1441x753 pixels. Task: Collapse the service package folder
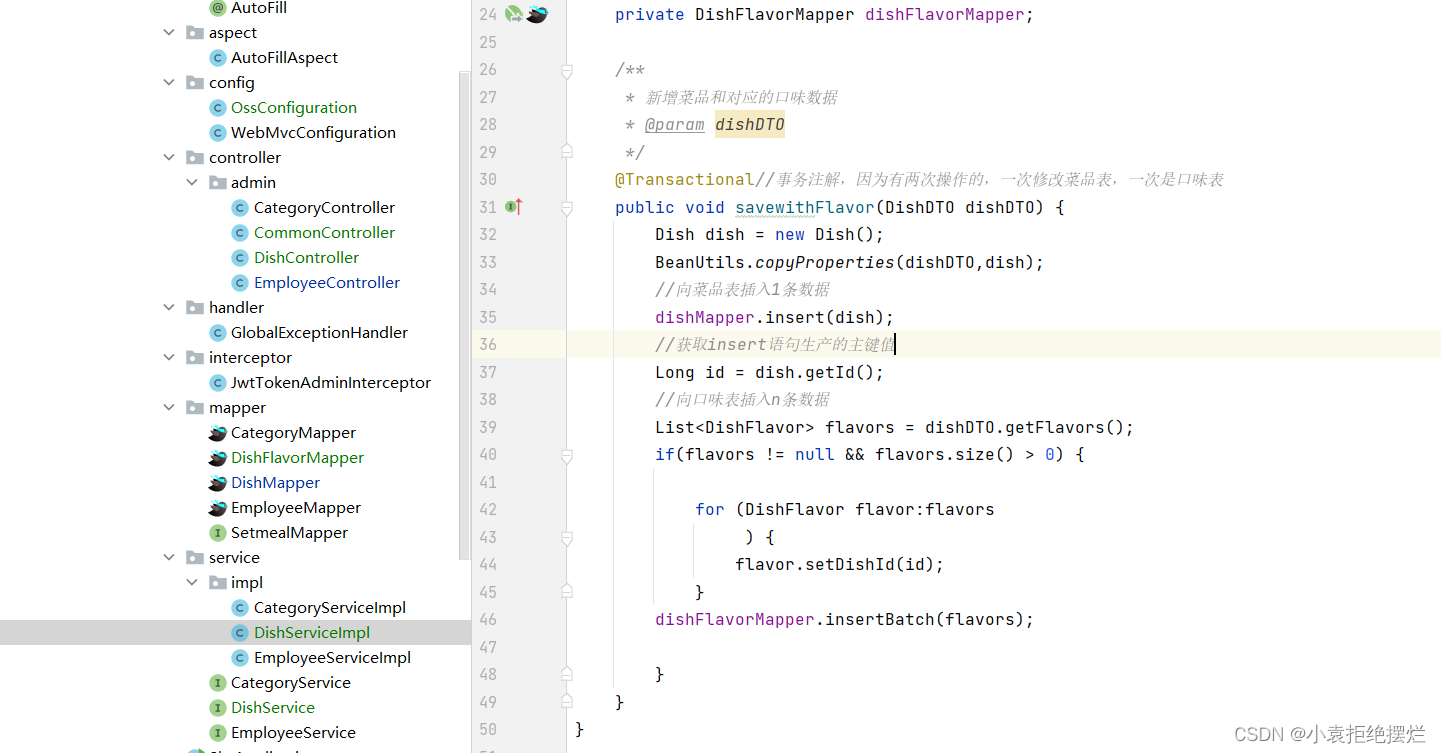tap(169, 557)
